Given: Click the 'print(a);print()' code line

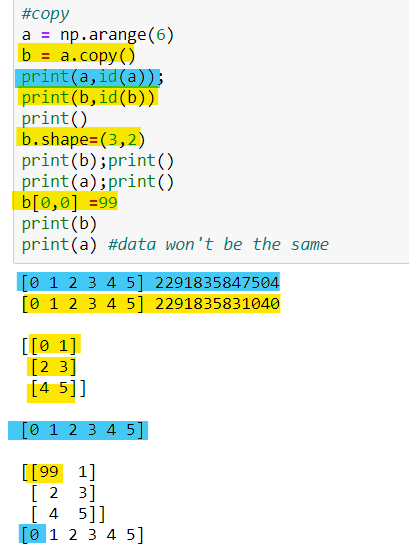Looking at the screenshot, I should (x=97, y=182).
